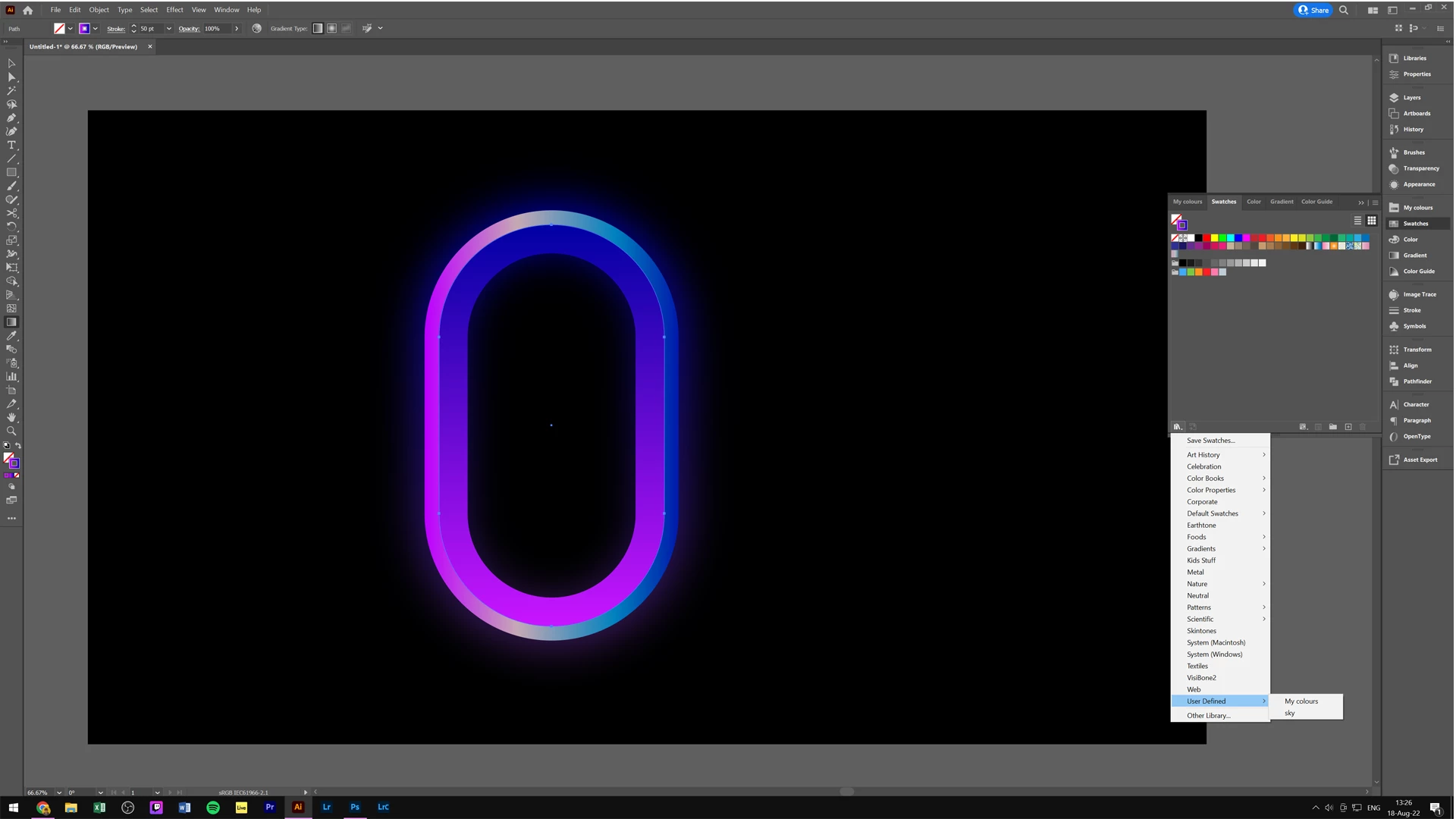Activate the Hand tool

tap(11, 418)
